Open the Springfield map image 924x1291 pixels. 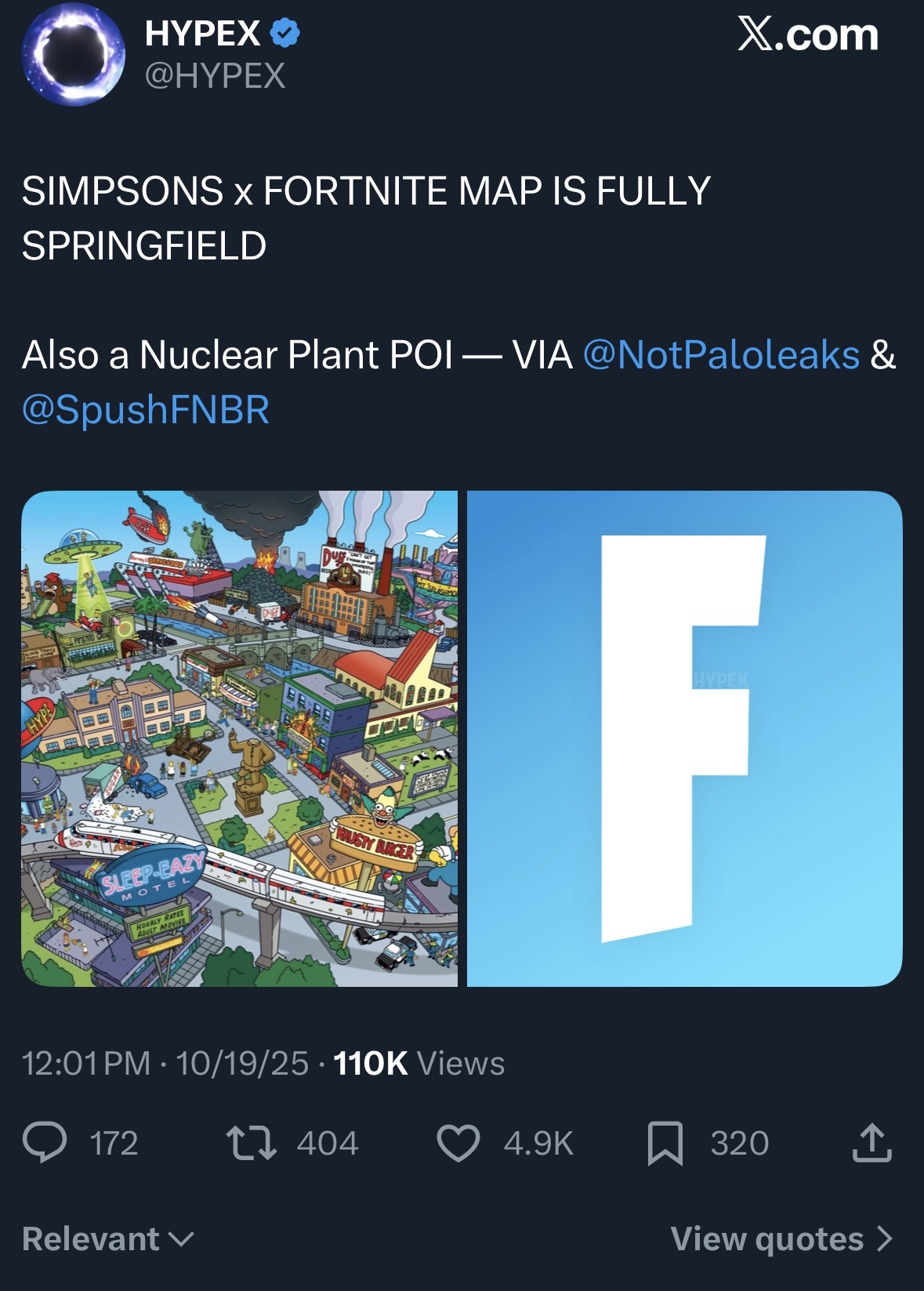click(239, 738)
